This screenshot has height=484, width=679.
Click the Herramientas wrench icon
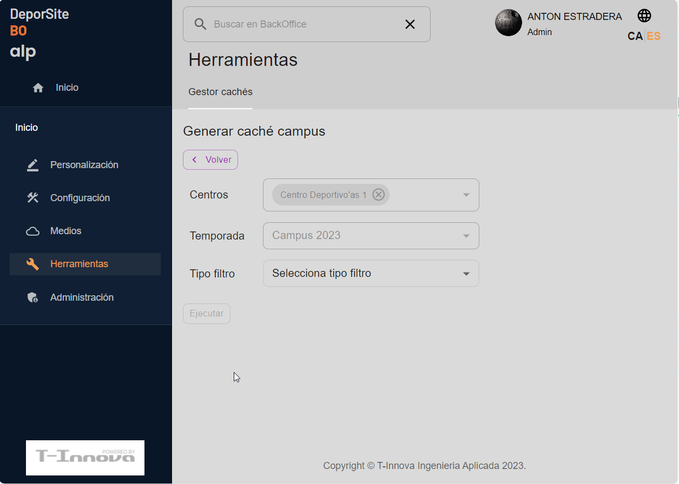[32, 264]
